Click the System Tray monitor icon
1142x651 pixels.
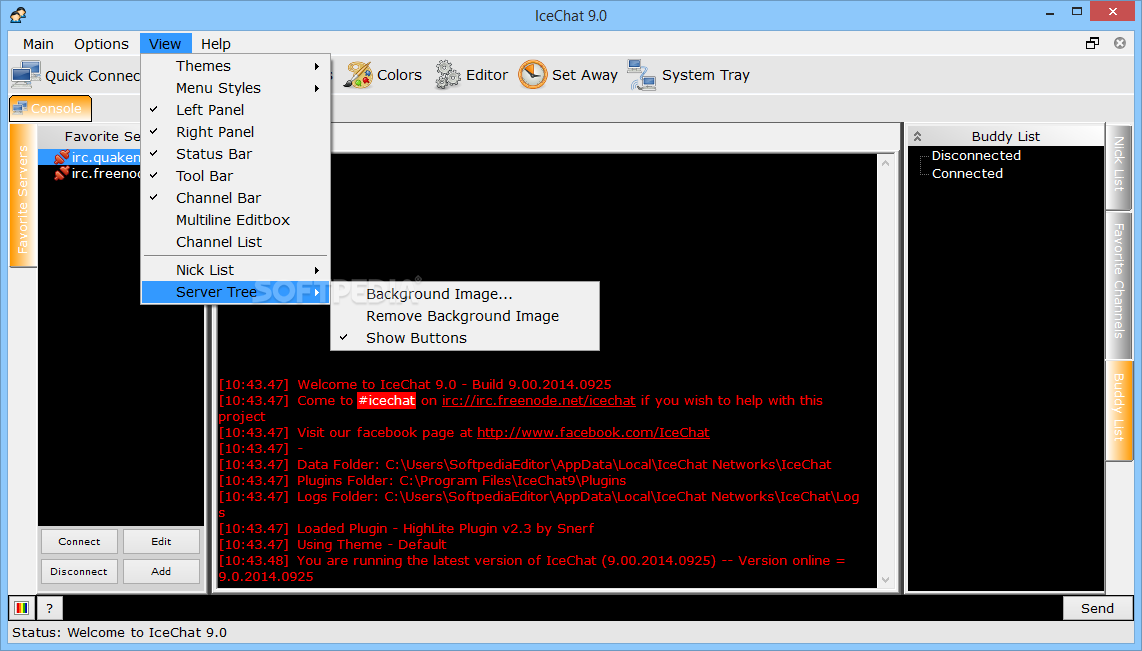click(642, 75)
